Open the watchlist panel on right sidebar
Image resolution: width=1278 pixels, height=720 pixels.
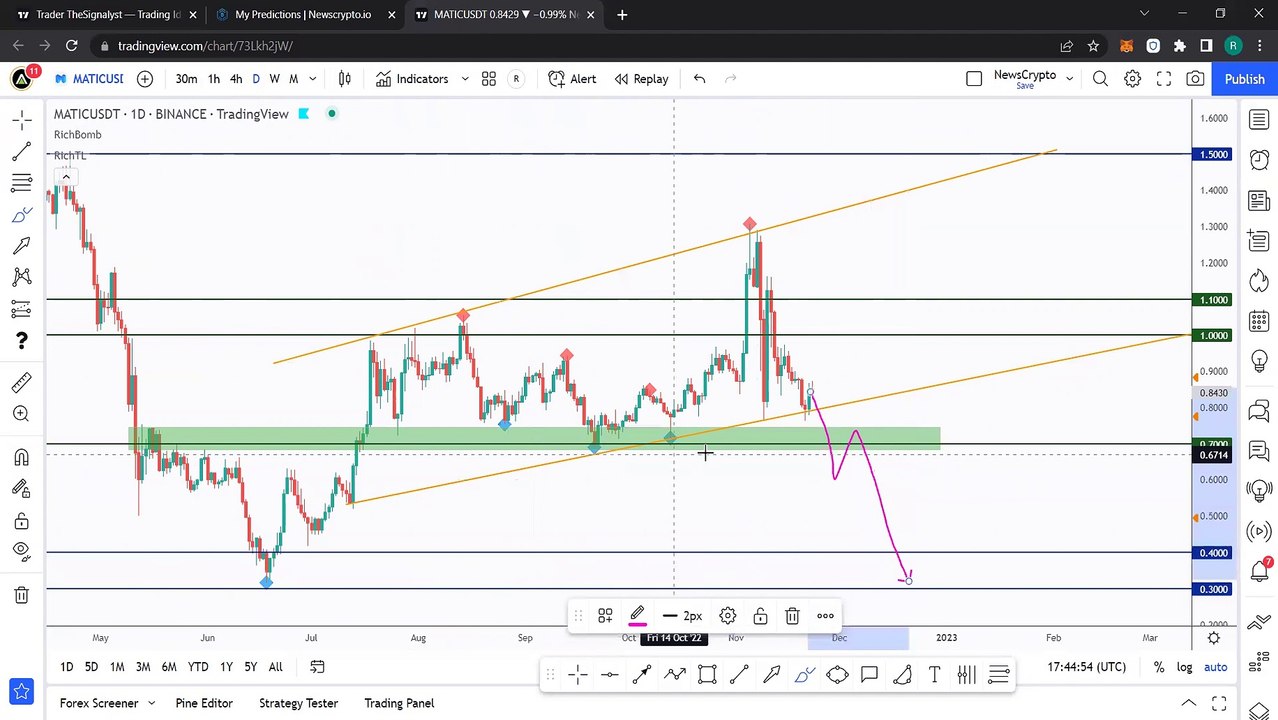1259,121
